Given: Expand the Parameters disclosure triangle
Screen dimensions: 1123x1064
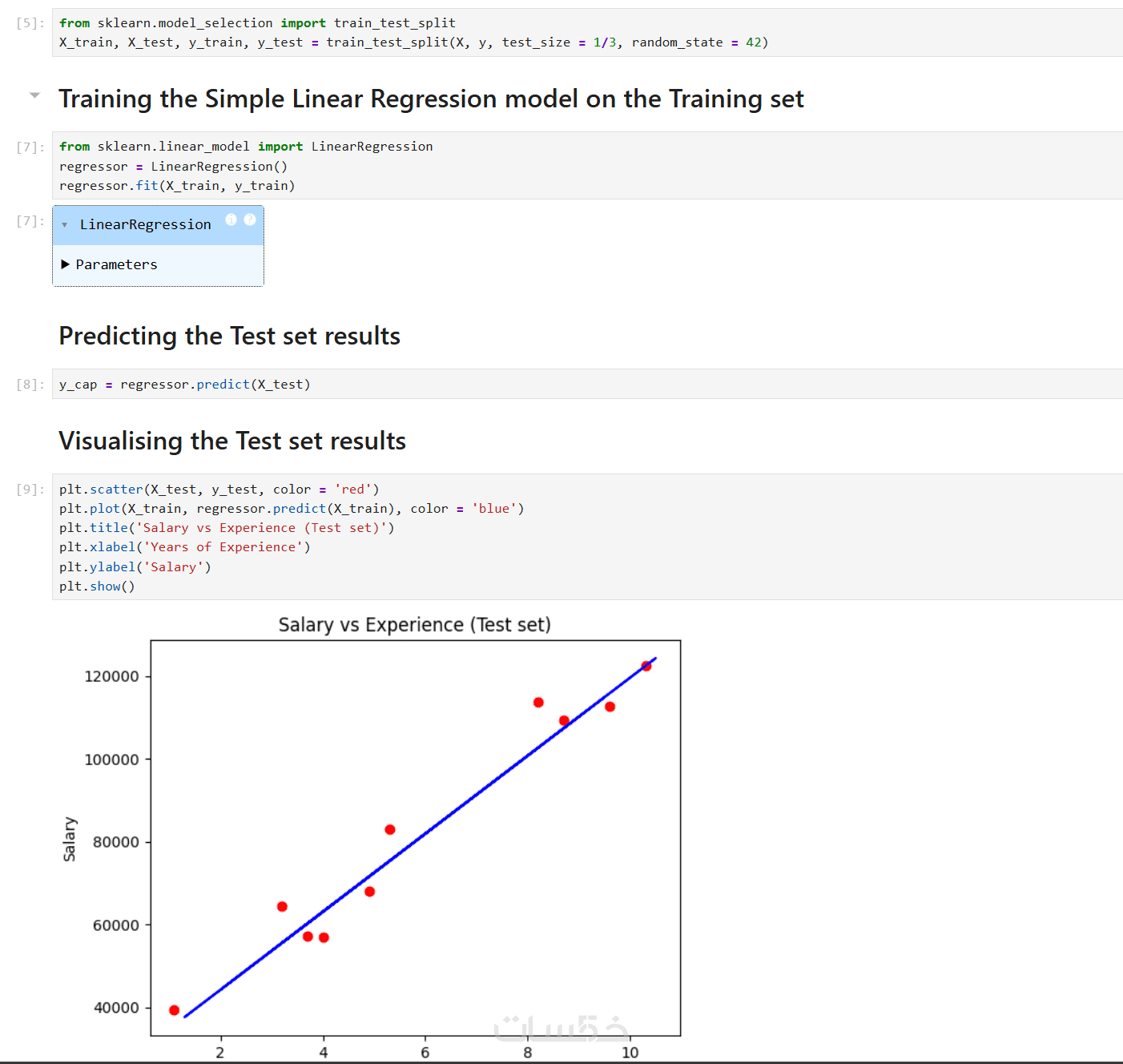Looking at the screenshot, I should (66, 264).
